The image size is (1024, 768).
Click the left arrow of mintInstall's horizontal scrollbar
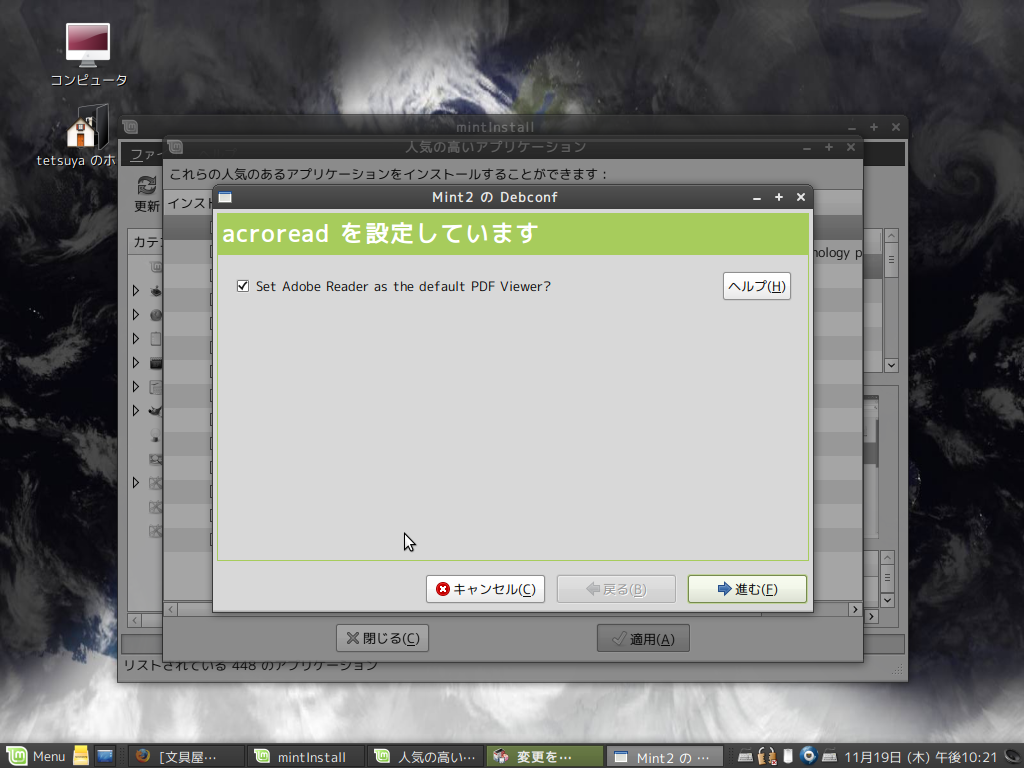(x=135, y=620)
